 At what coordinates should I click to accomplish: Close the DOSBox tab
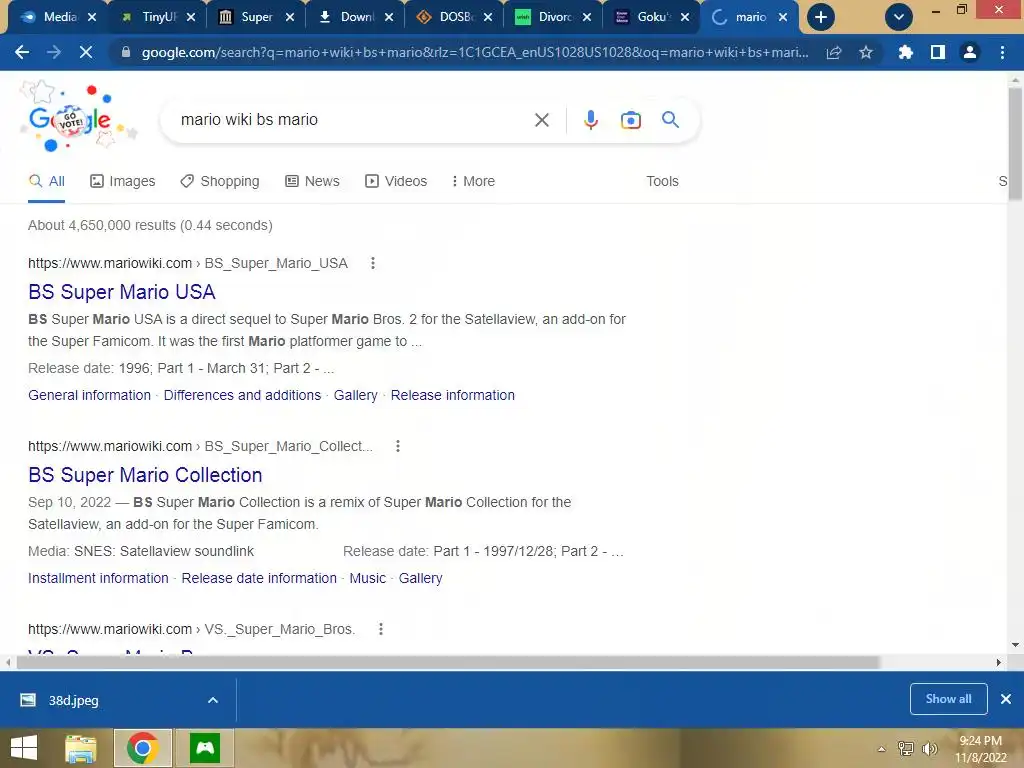(488, 17)
